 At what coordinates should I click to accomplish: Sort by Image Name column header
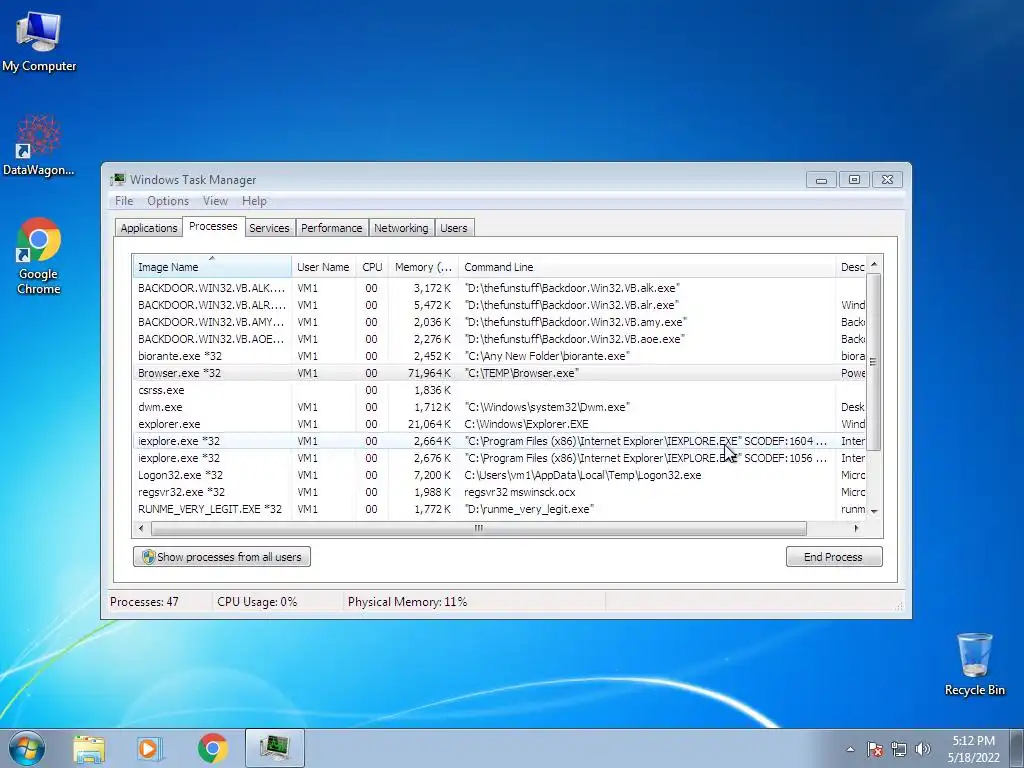click(x=212, y=266)
